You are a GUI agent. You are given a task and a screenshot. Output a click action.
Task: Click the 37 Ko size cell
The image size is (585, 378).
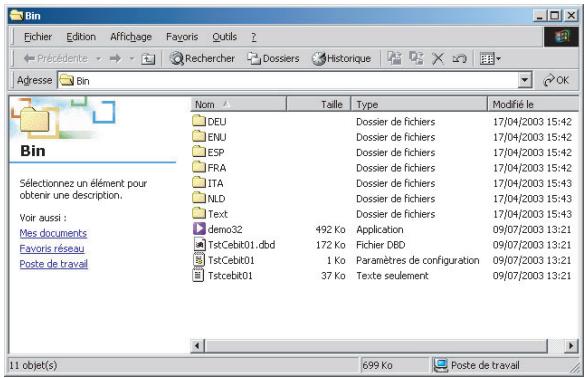[333, 276]
